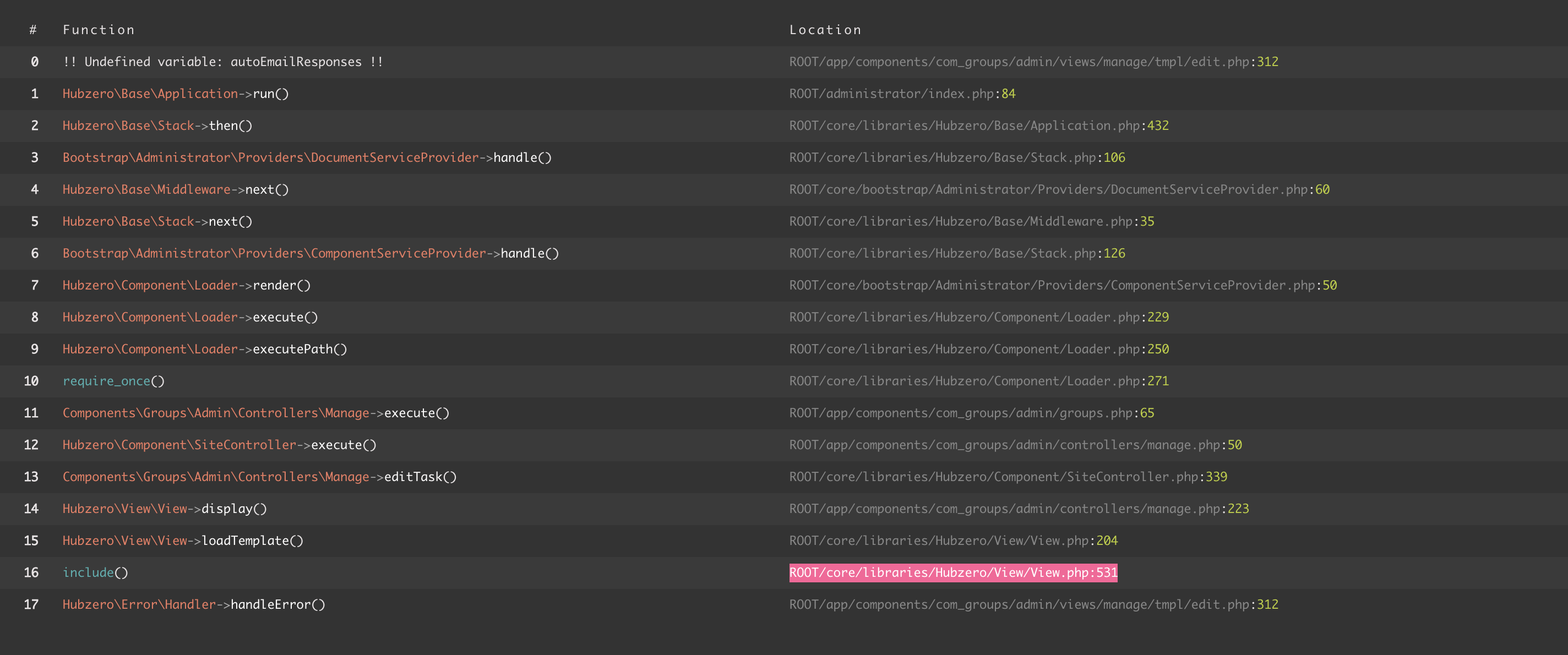The width and height of the screenshot is (1568, 655).
Task: Click the administrator/index.php:84 location
Action: [x=901, y=94]
